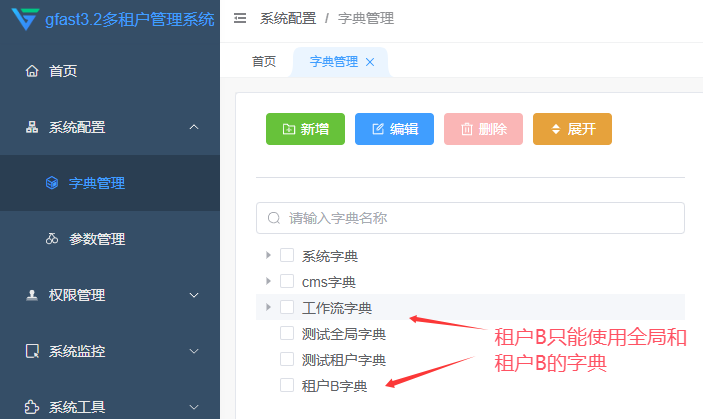Click the 权限管理 user icon
The image size is (703, 419).
coord(32,295)
